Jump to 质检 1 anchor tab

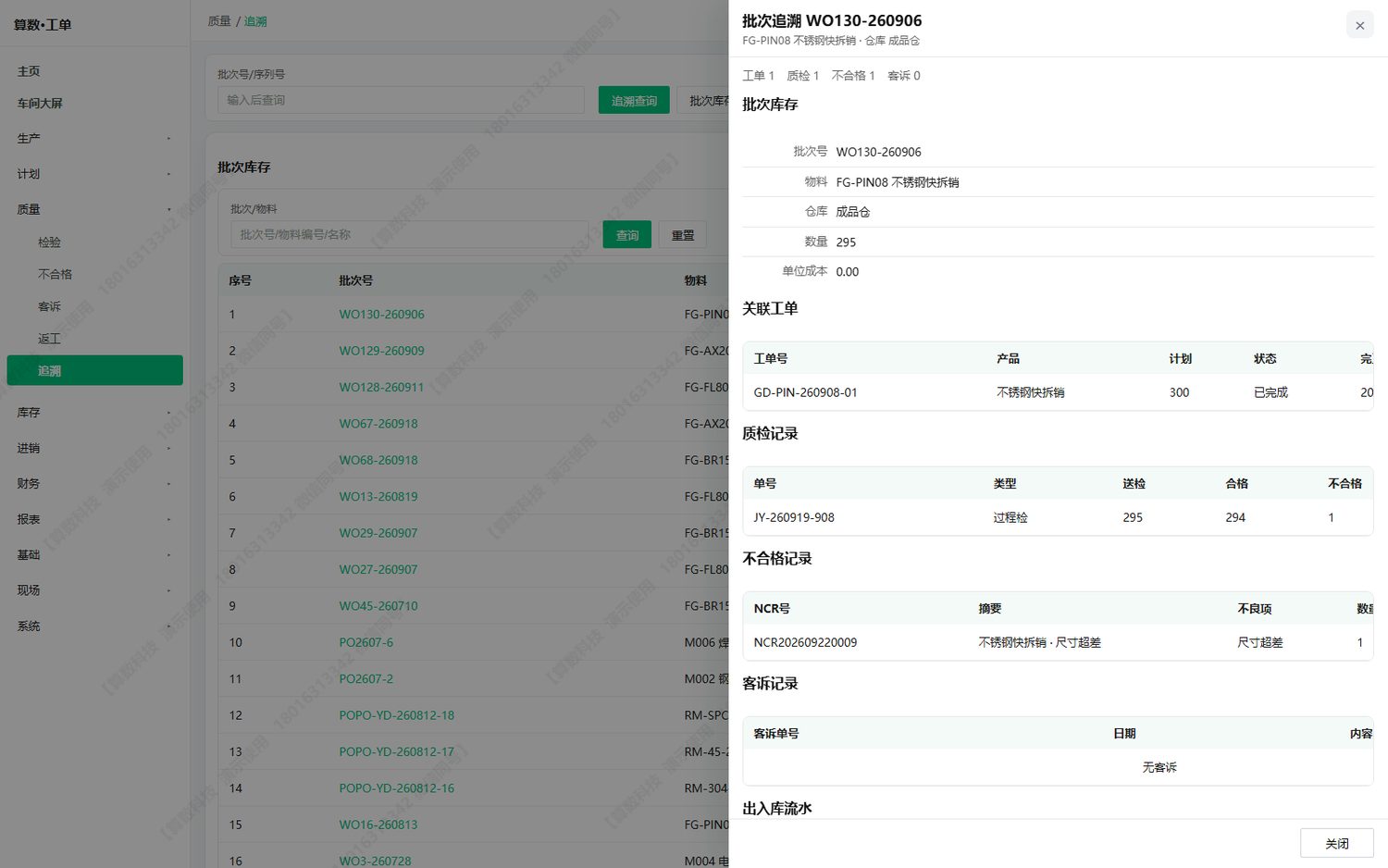pyautogui.click(x=802, y=76)
